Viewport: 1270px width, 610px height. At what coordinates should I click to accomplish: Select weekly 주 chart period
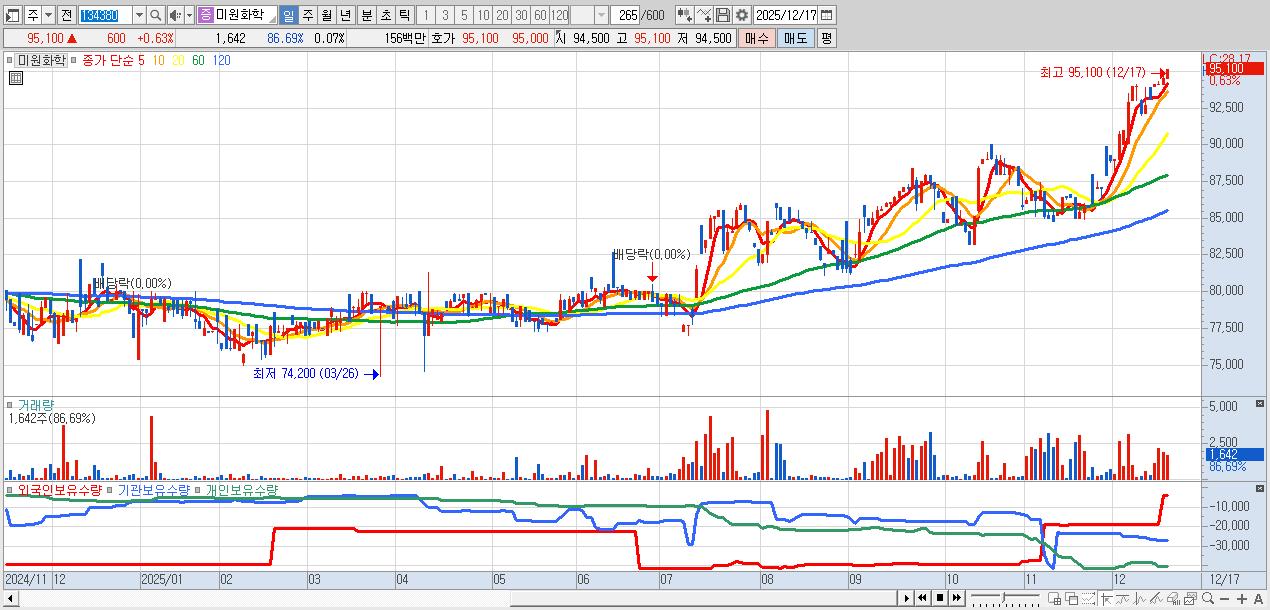click(308, 15)
